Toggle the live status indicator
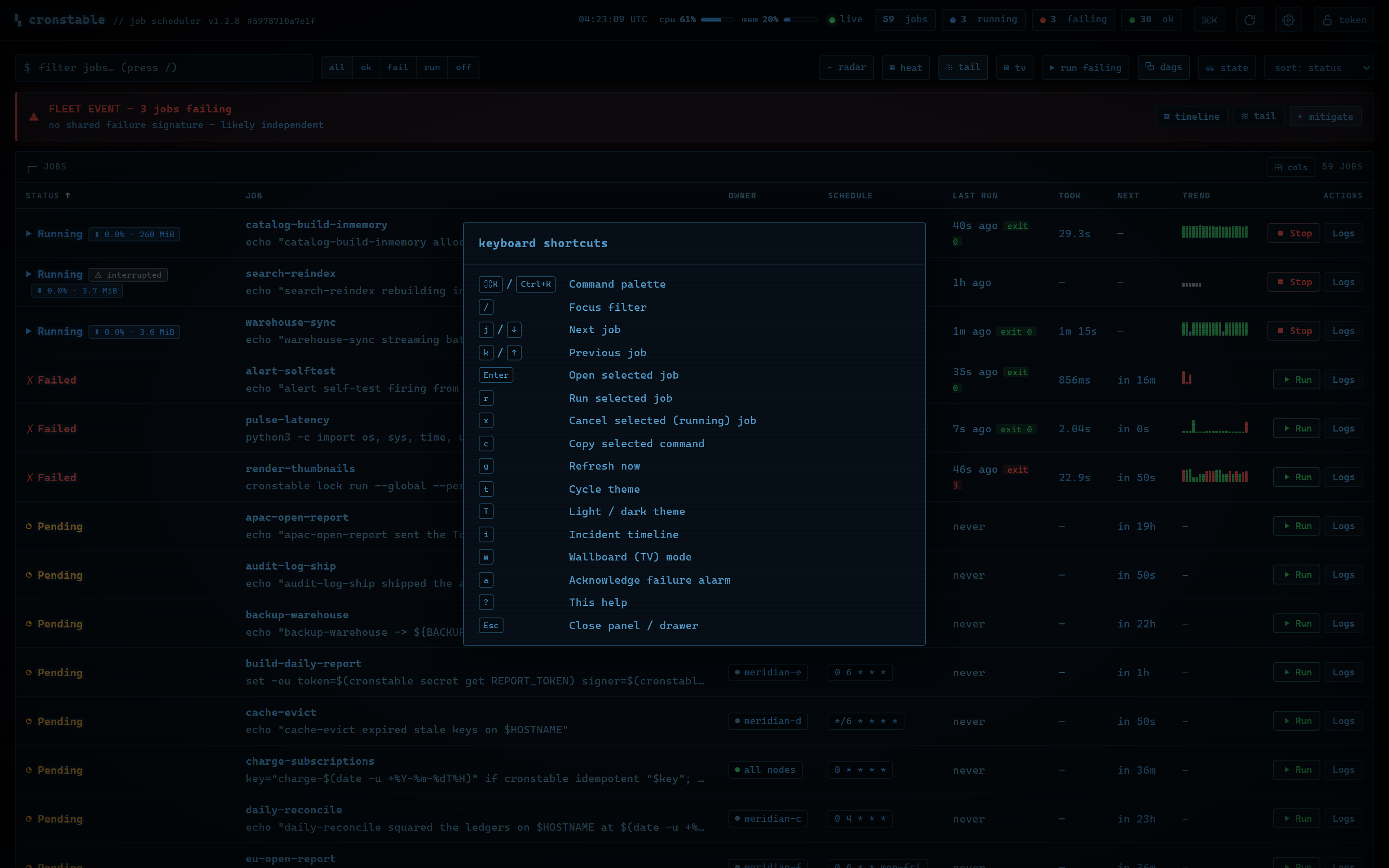 (x=845, y=19)
